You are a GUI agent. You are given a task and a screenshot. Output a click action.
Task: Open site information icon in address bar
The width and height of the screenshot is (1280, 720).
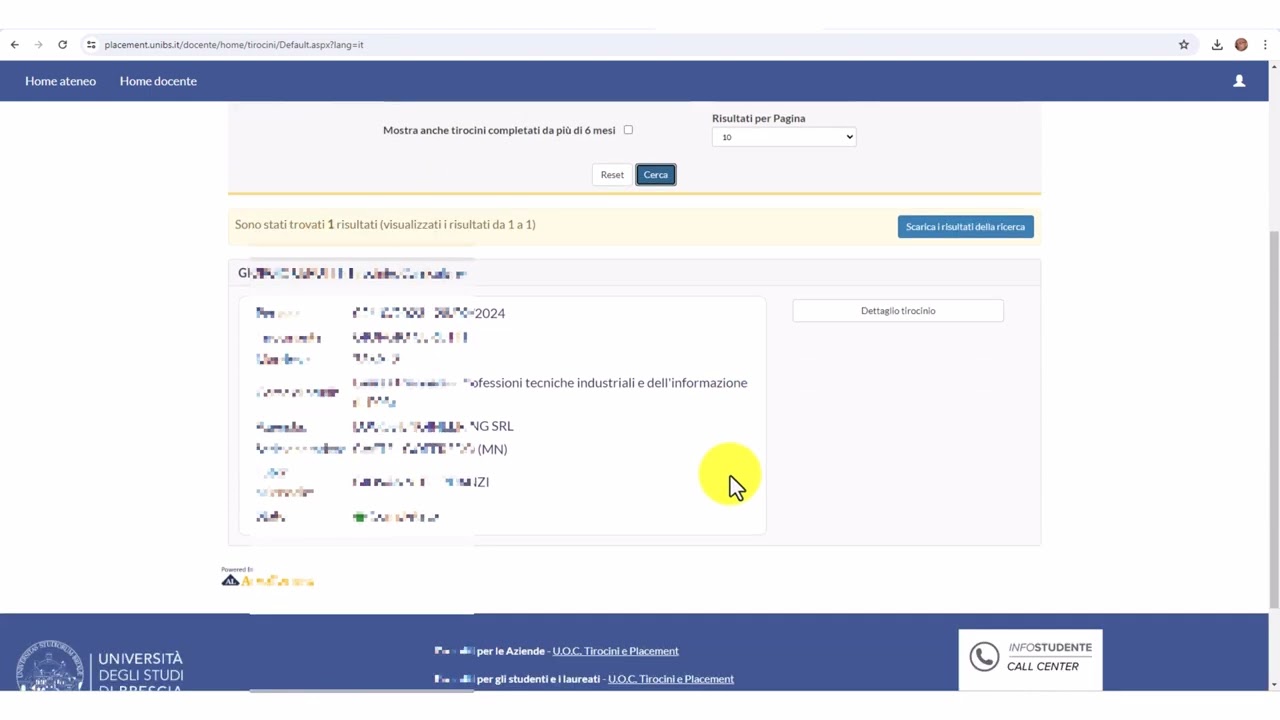coord(91,44)
